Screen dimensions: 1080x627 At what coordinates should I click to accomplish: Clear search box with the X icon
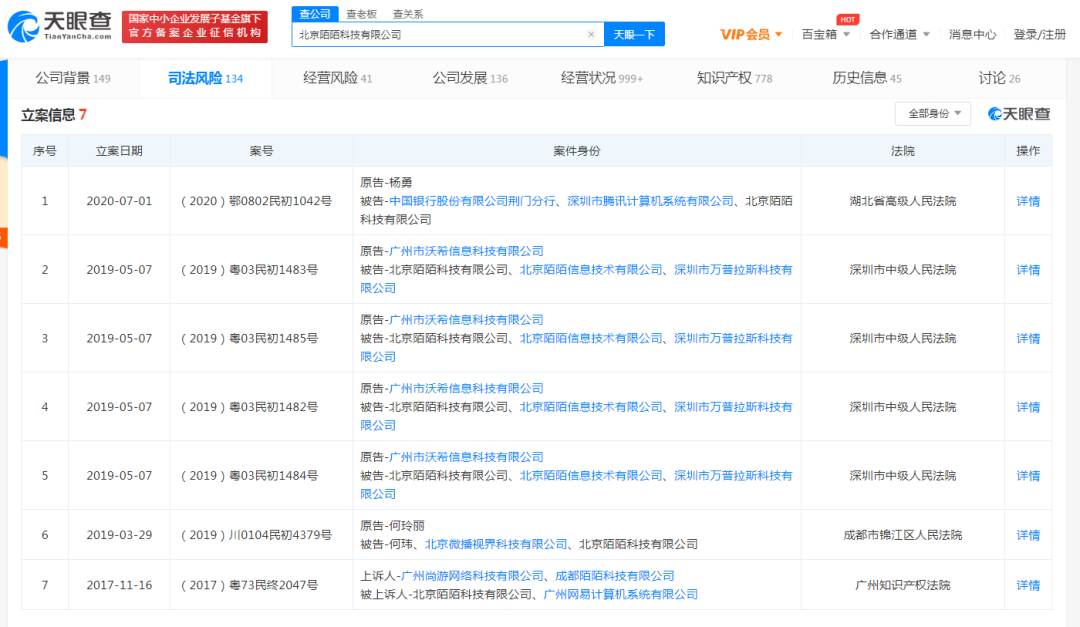590,34
